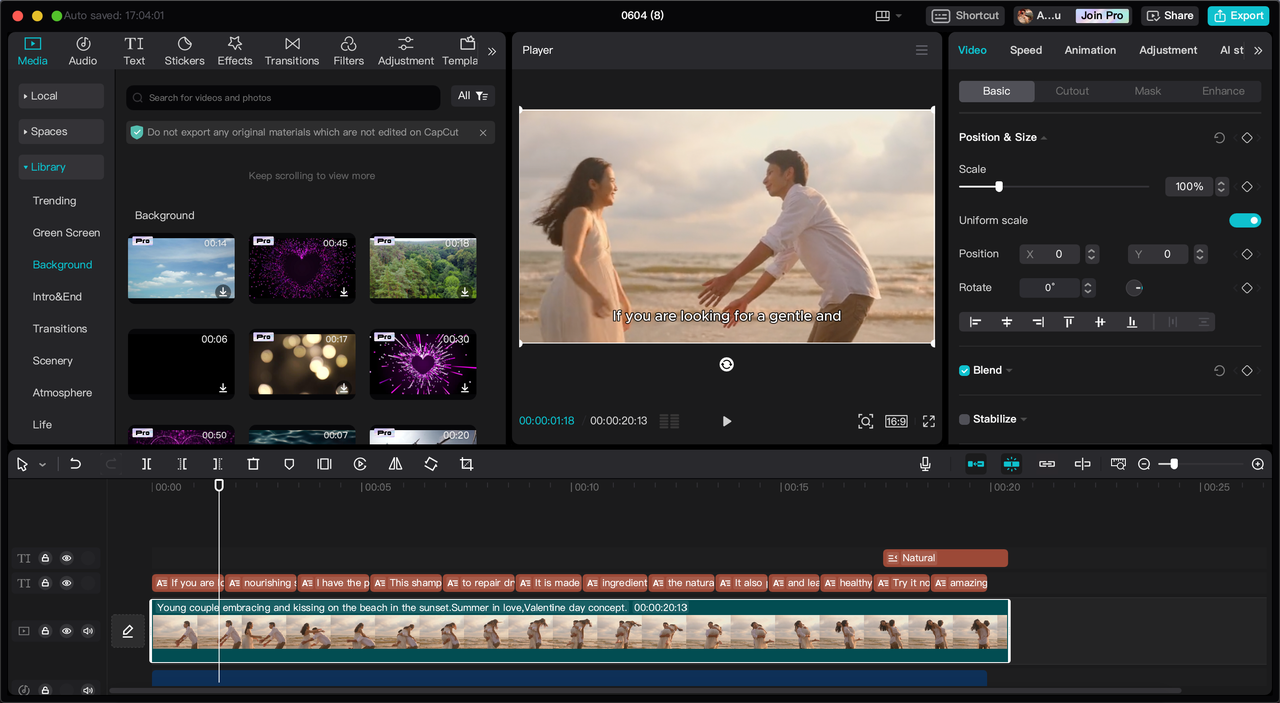The height and width of the screenshot is (703, 1280).
Task: Open the Effects panel
Action: pyautogui.click(x=235, y=51)
